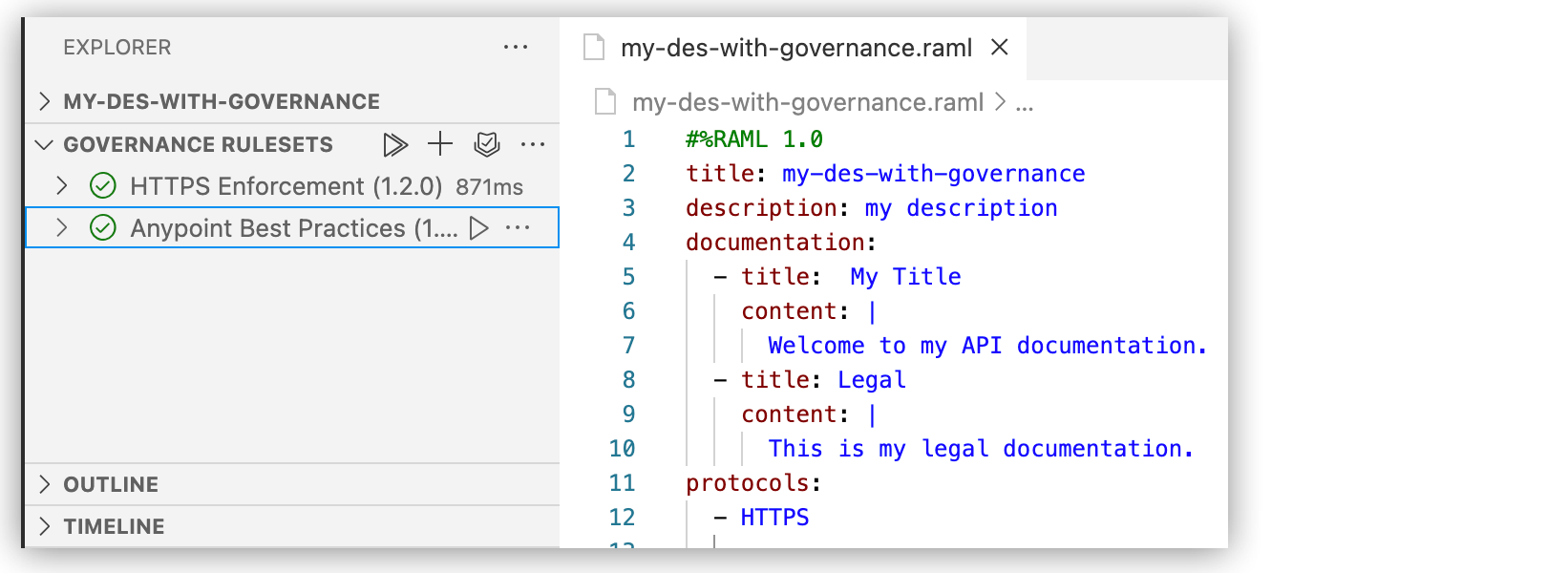
Task: Click HTTPS Enforcement green check status icon
Action: pos(103,186)
